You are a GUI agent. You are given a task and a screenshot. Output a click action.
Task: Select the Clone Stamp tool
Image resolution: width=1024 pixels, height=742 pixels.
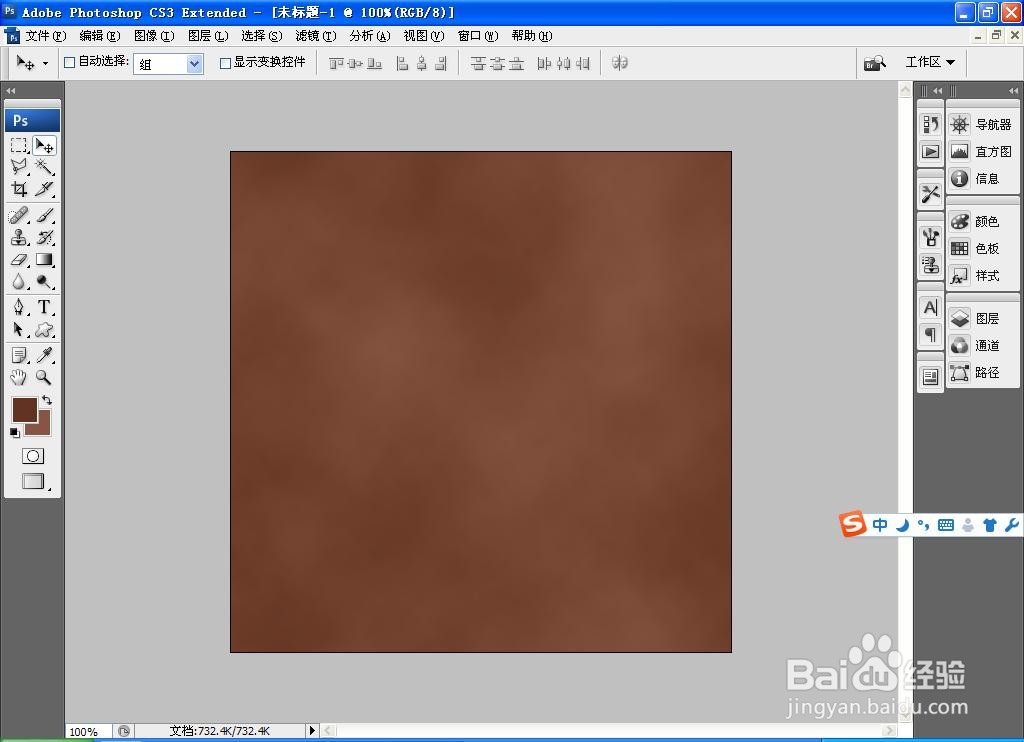click(x=19, y=237)
